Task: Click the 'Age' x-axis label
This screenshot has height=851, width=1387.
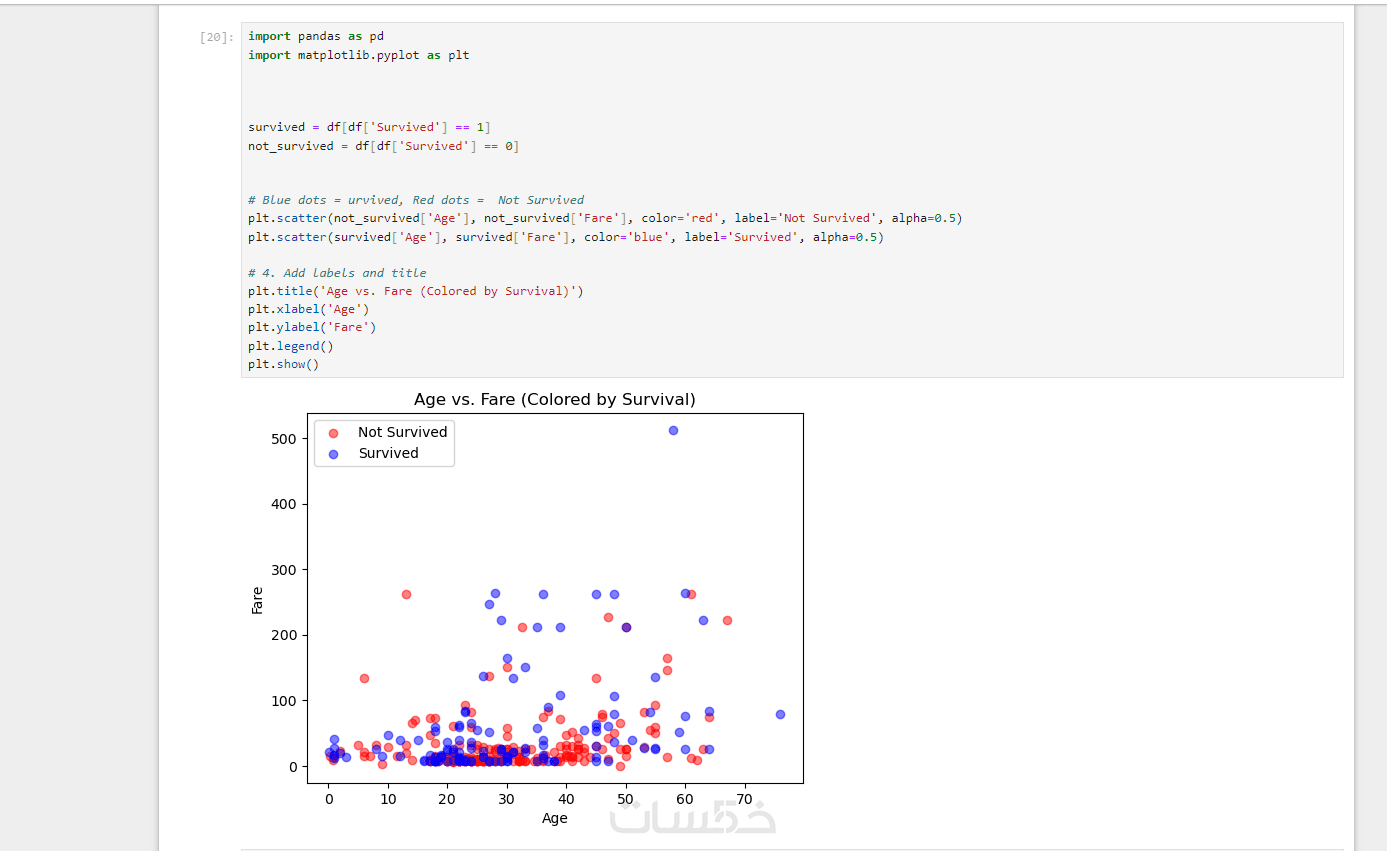Action: click(x=555, y=818)
